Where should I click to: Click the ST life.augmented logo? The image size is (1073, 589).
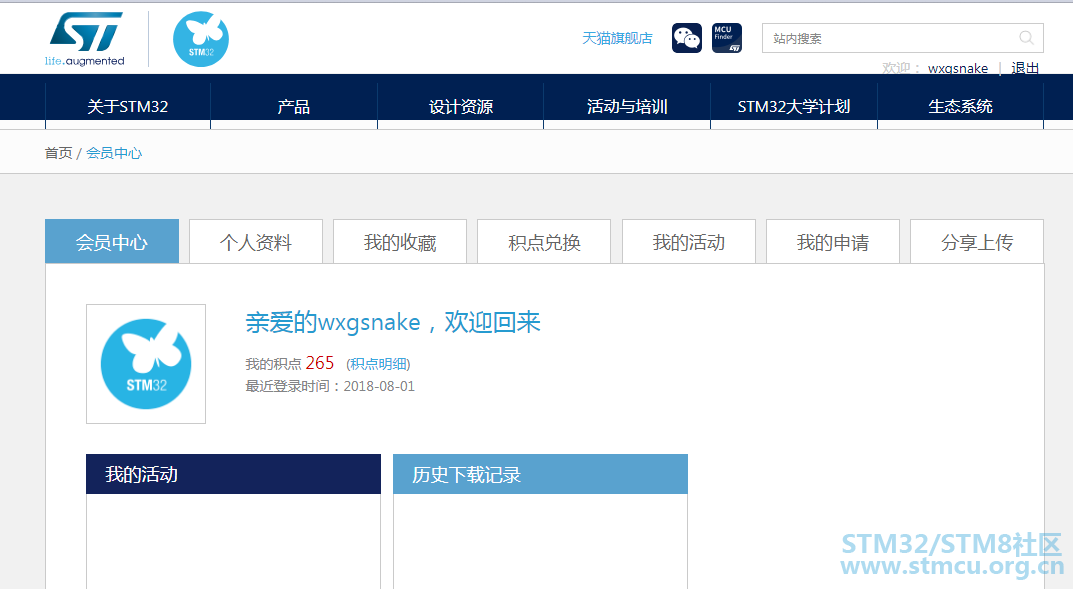[85, 39]
